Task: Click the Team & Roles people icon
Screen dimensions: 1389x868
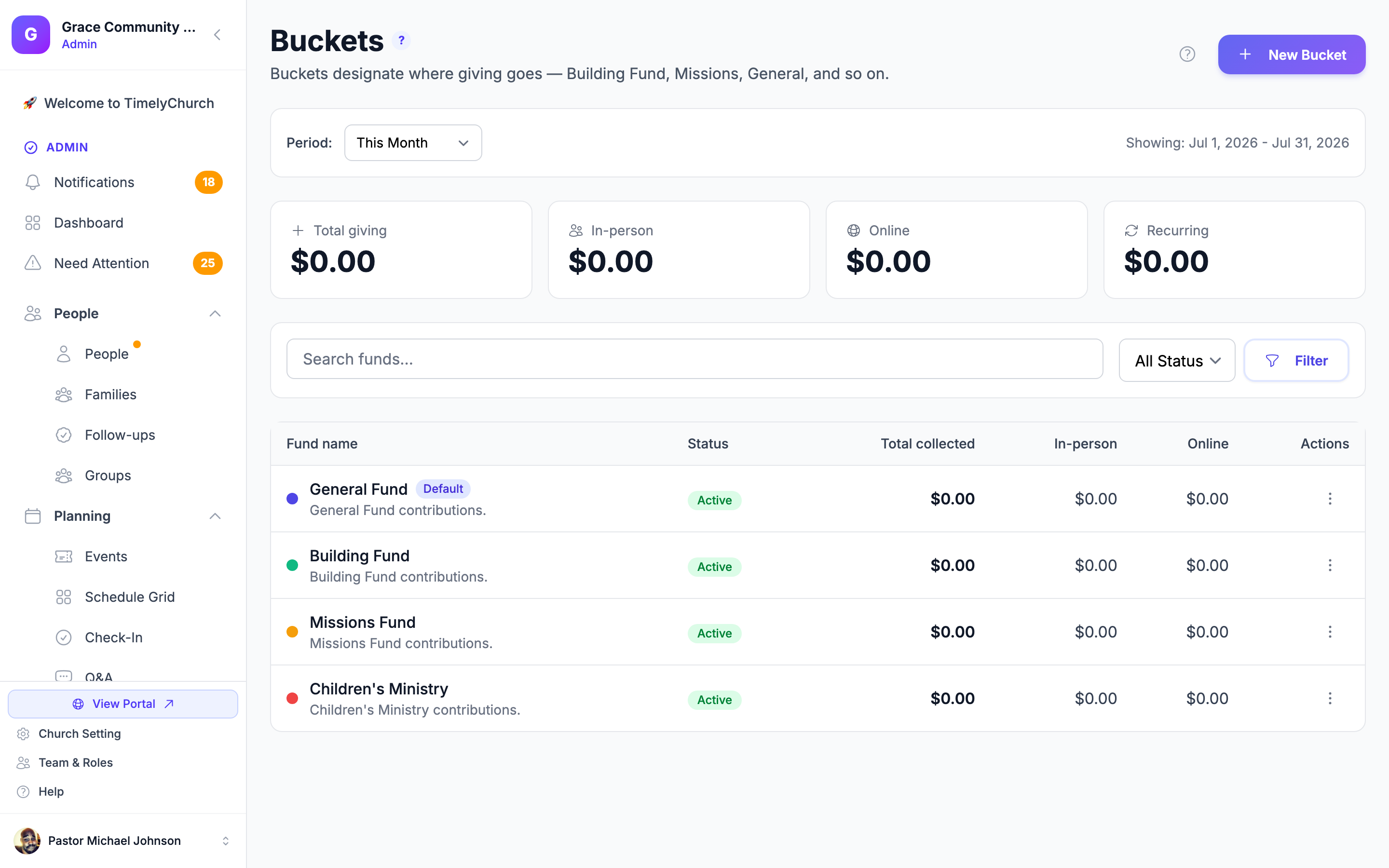Action: point(23,762)
